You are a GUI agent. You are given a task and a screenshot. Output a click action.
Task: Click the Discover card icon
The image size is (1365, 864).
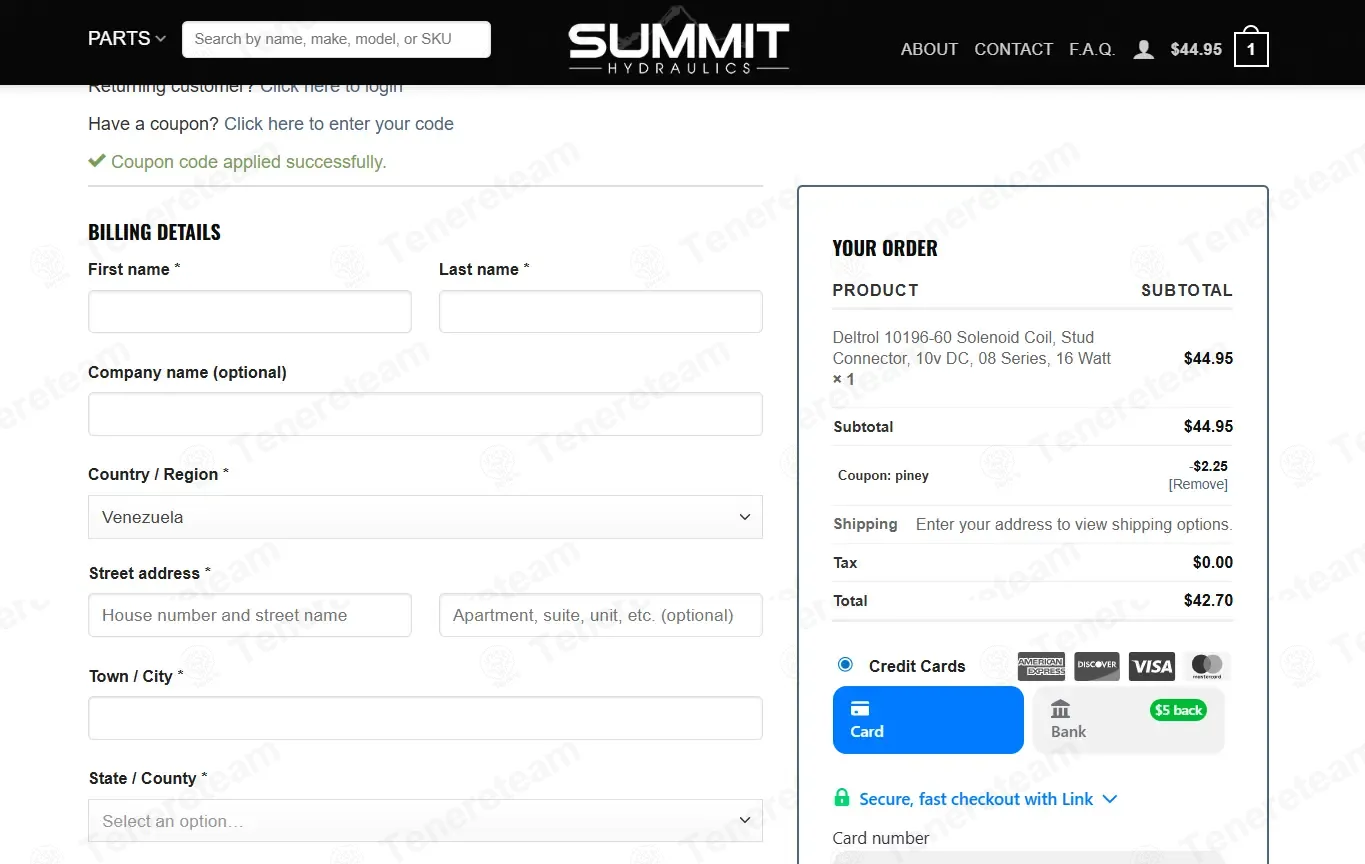(x=1096, y=666)
